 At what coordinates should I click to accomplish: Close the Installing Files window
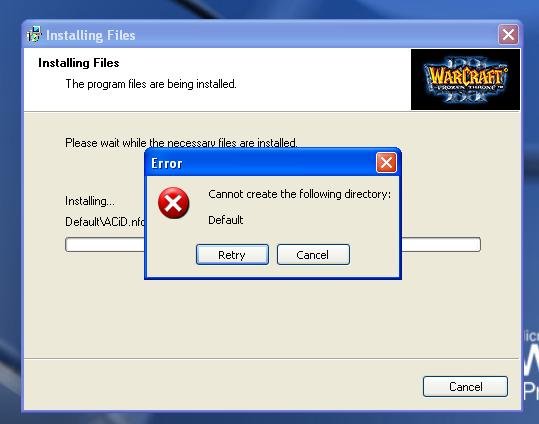[508, 34]
